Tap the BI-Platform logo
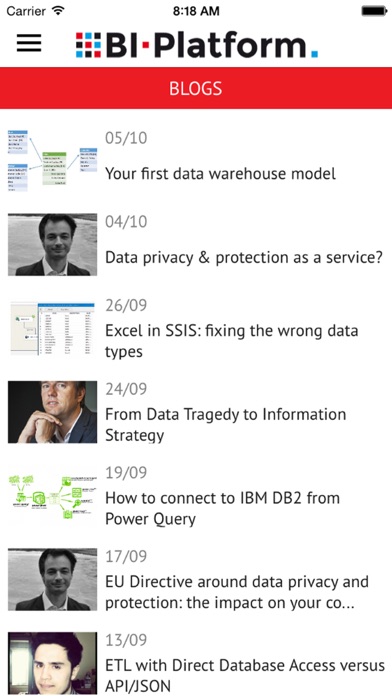Screen dimensions: 392x696 [197, 45]
